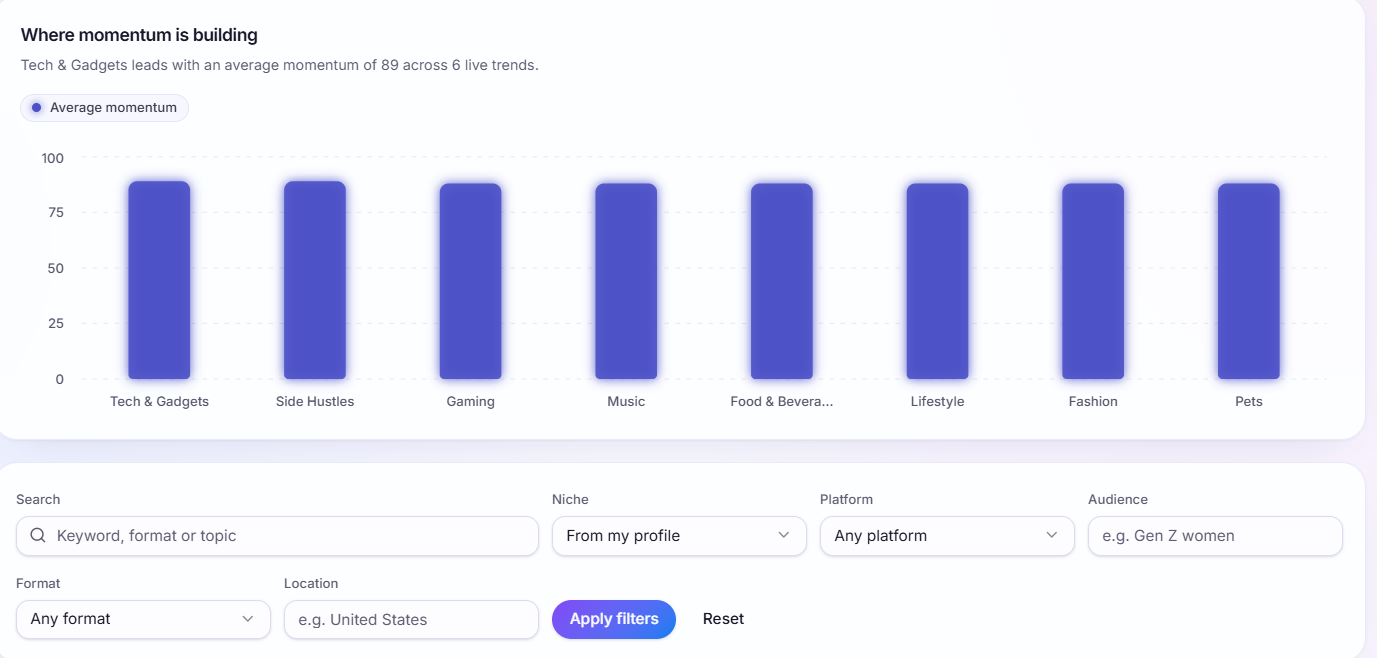Select the Gaming bar in chart
1377x658 pixels.
pyautogui.click(x=471, y=281)
